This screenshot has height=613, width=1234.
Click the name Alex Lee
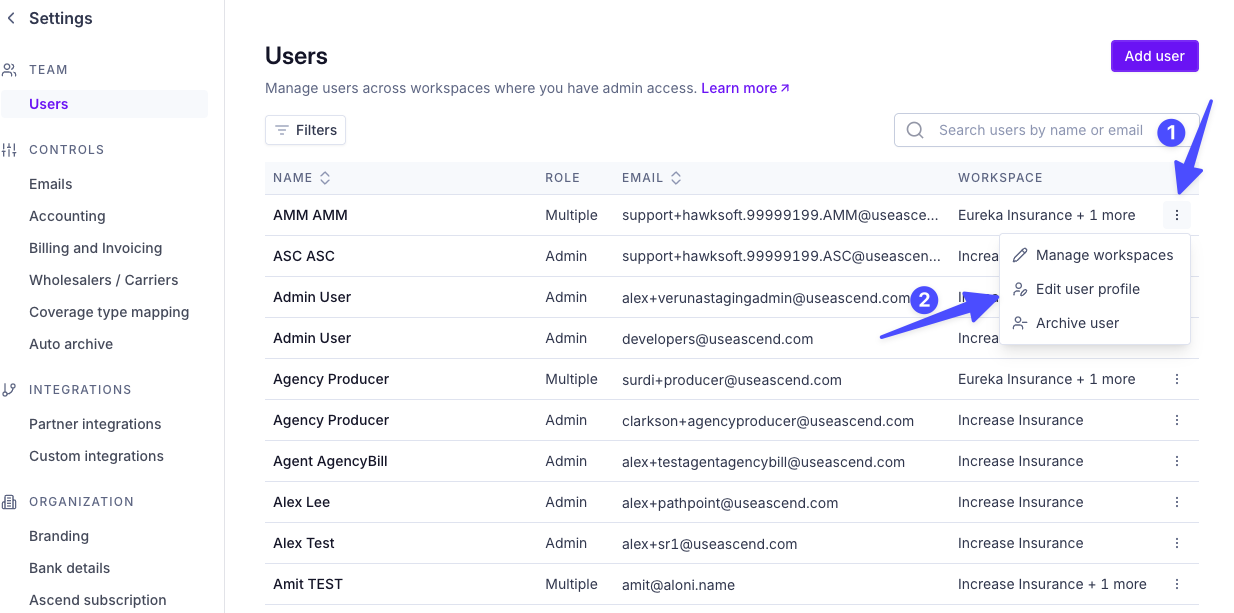click(301, 502)
